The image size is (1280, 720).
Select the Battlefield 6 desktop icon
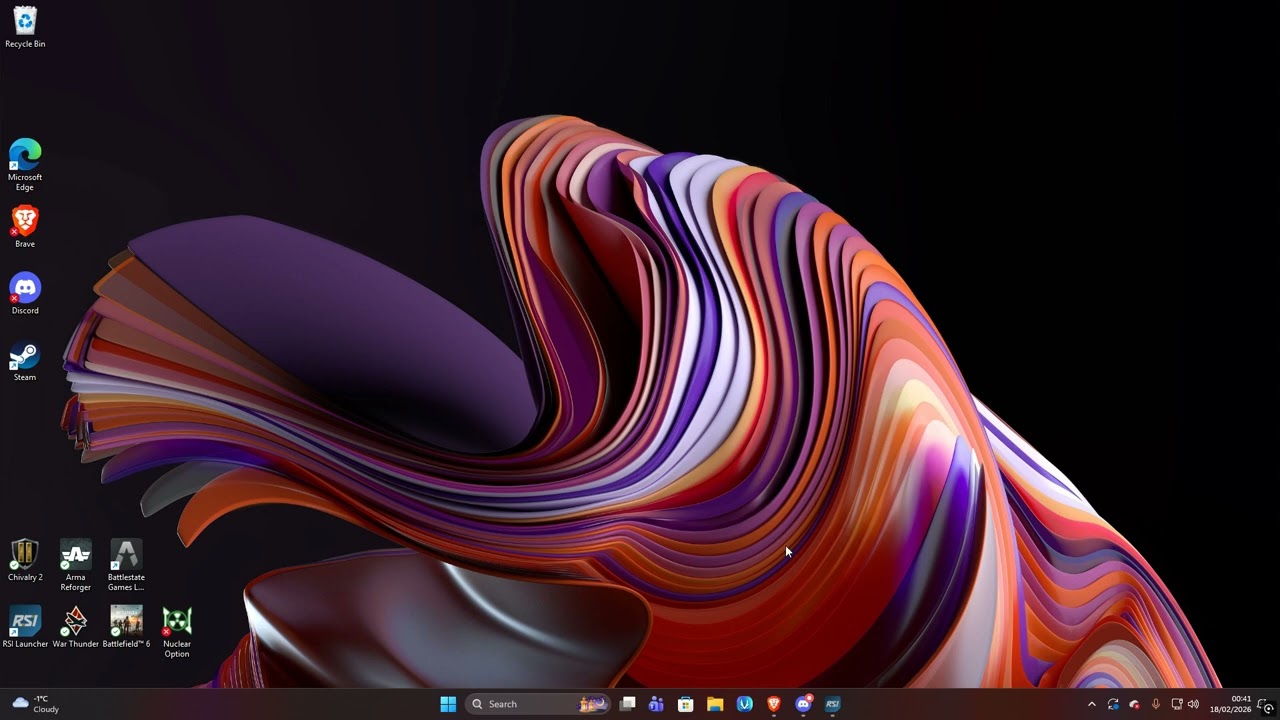tap(126, 627)
